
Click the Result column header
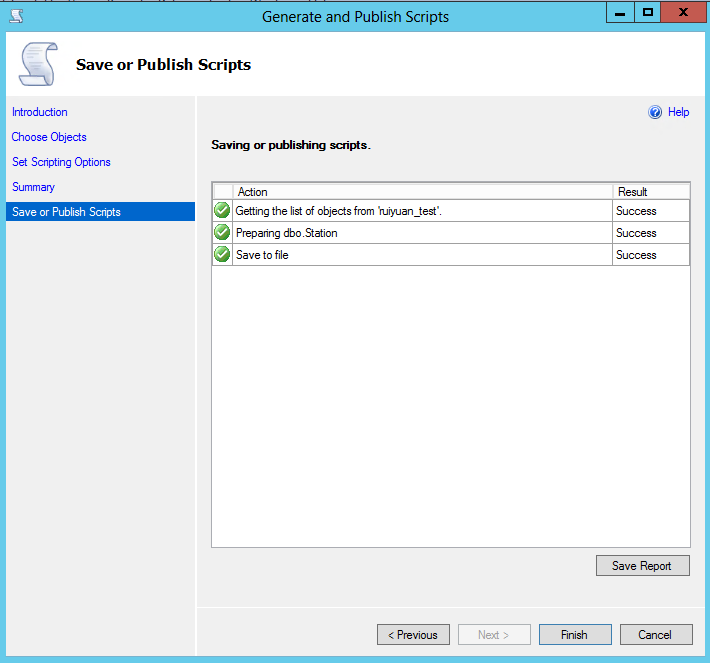pos(650,191)
